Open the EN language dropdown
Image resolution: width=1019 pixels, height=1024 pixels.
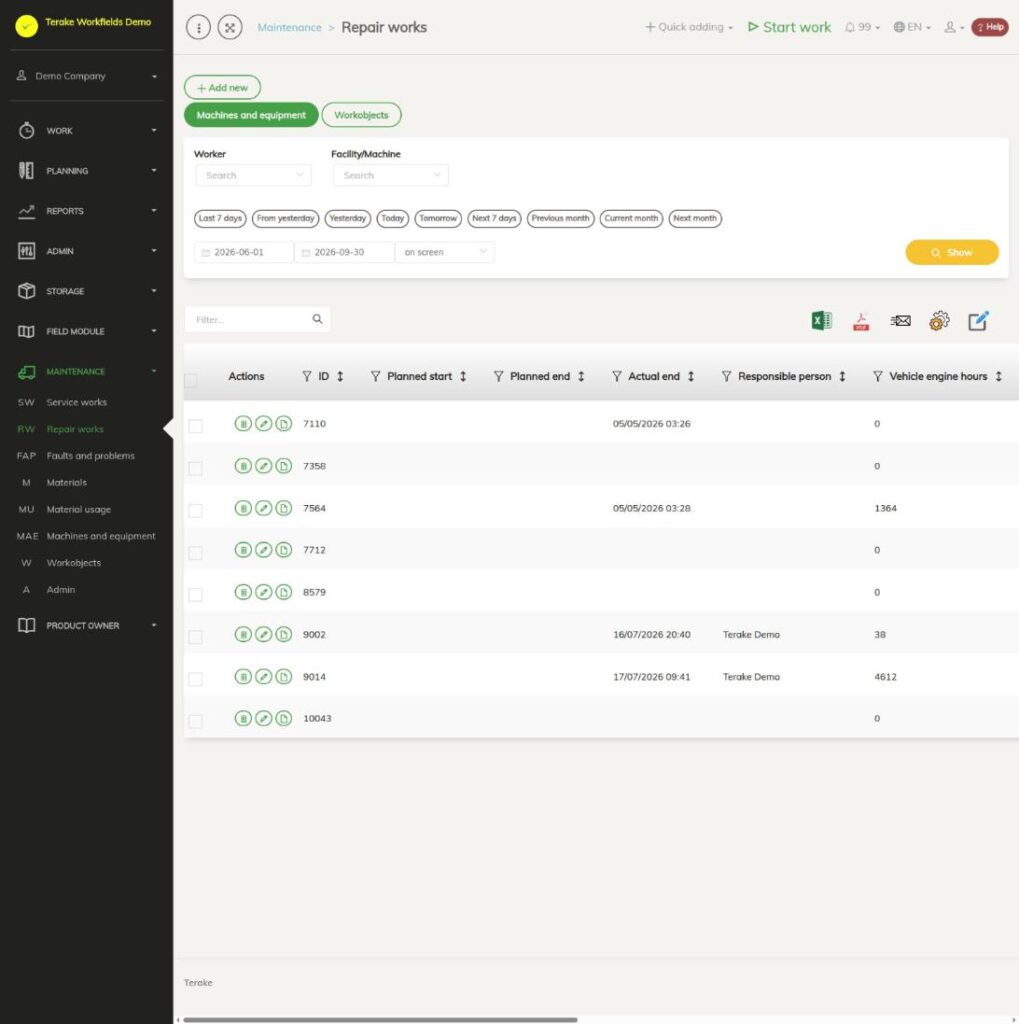point(912,27)
